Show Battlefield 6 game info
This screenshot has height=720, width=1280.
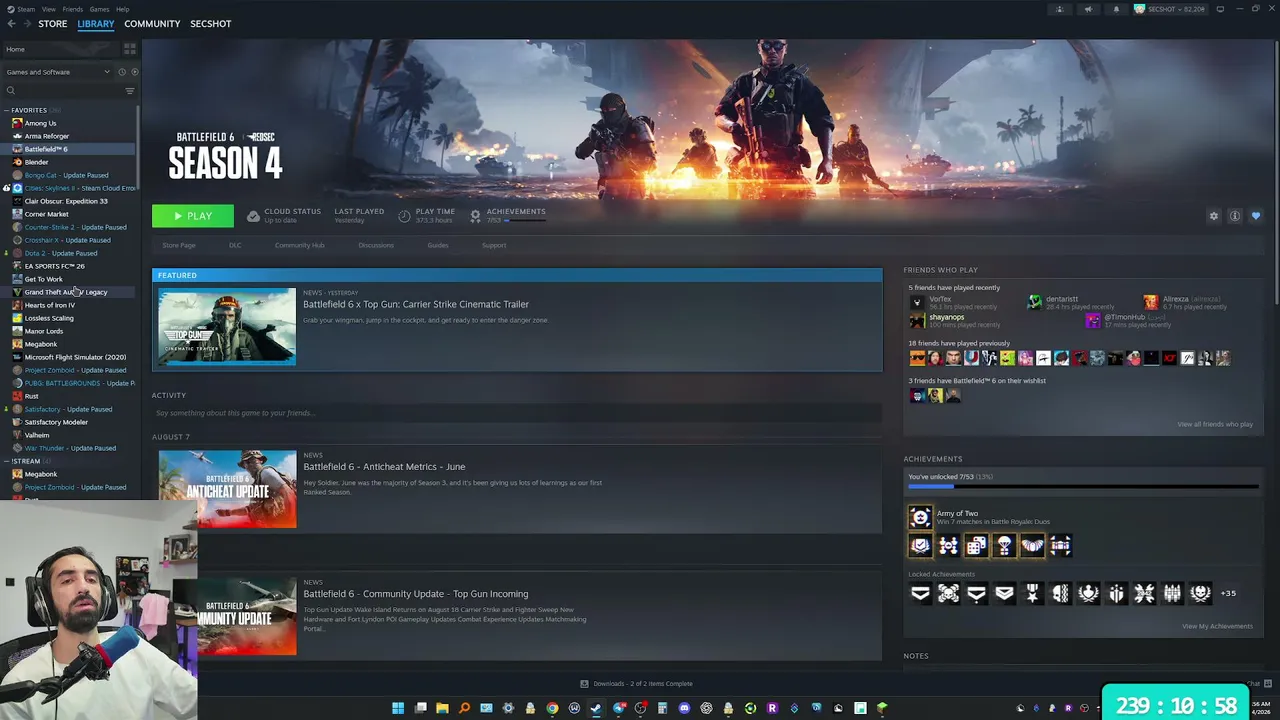coord(1235,216)
